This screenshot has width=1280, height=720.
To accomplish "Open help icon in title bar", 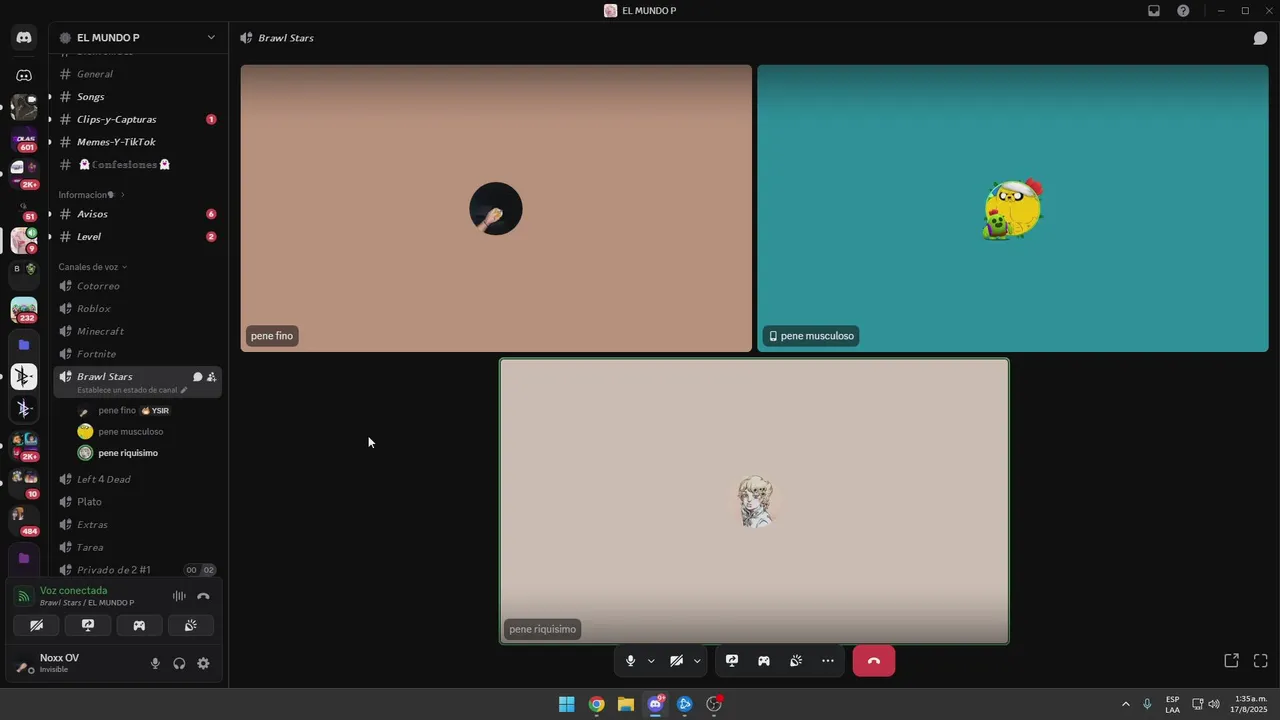I will [x=1183, y=11].
